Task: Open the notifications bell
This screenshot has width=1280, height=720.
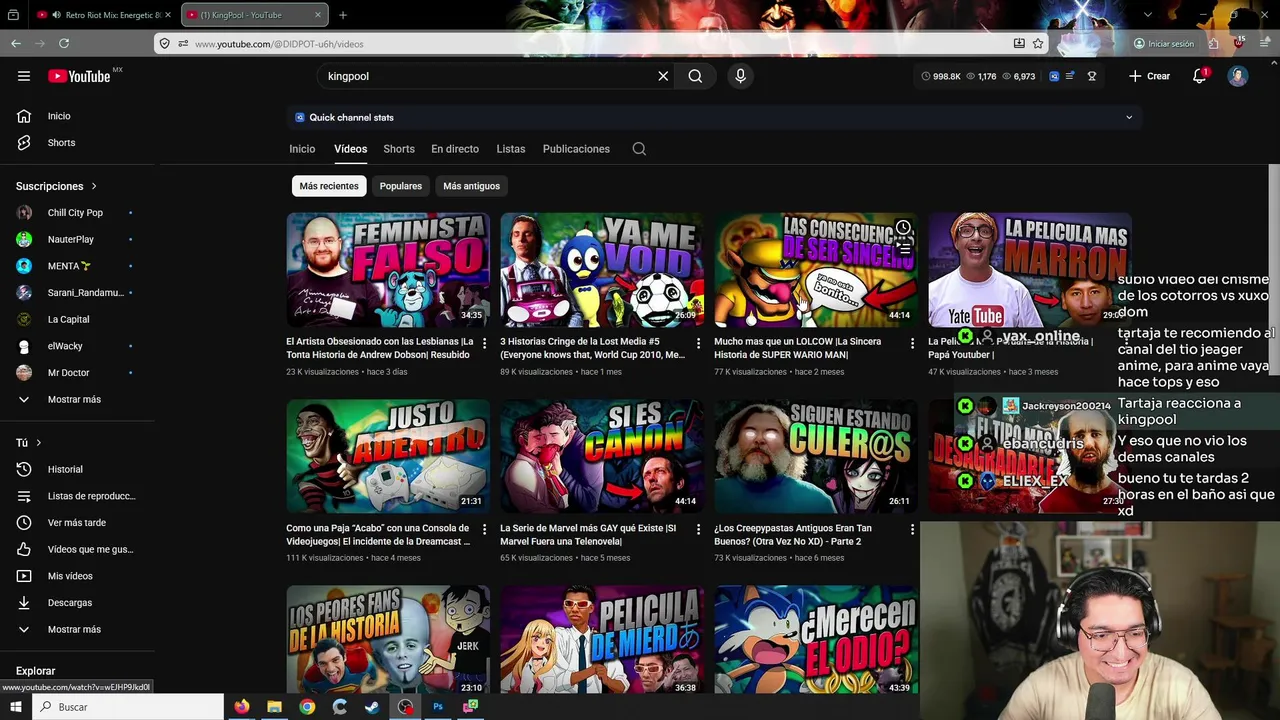Action: tap(1199, 76)
